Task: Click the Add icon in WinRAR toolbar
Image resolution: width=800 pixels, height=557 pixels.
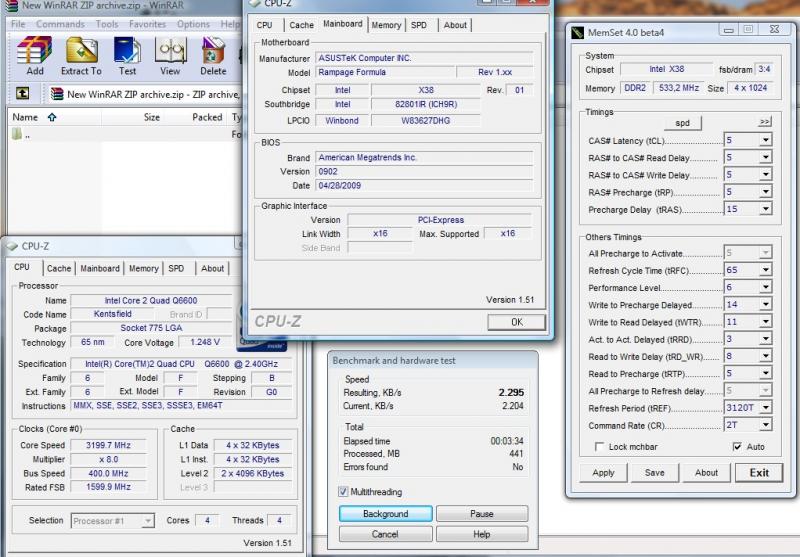Action: tap(34, 50)
